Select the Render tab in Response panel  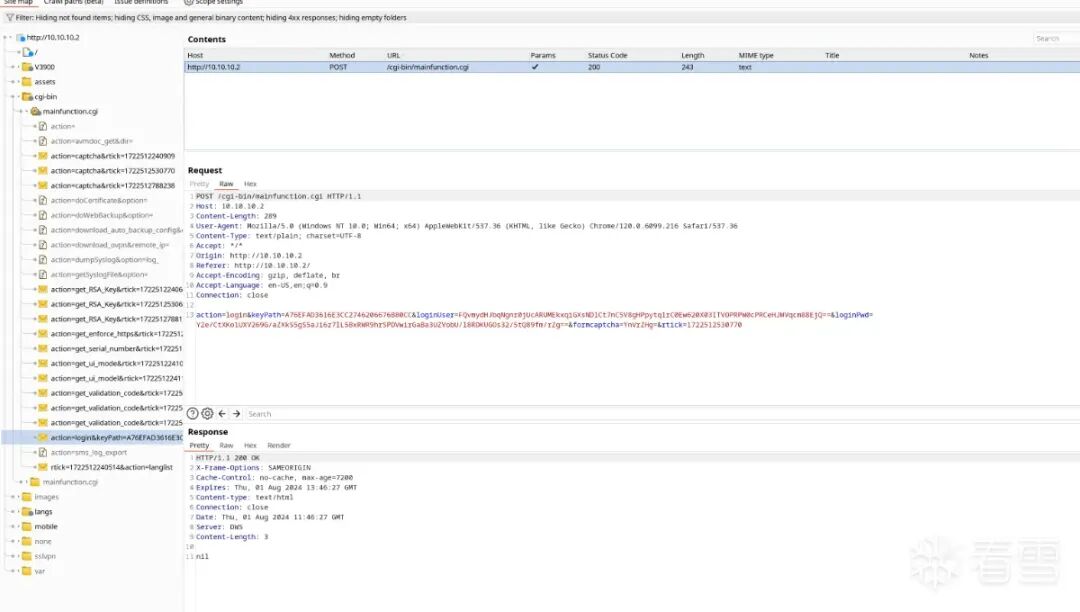pos(279,446)
